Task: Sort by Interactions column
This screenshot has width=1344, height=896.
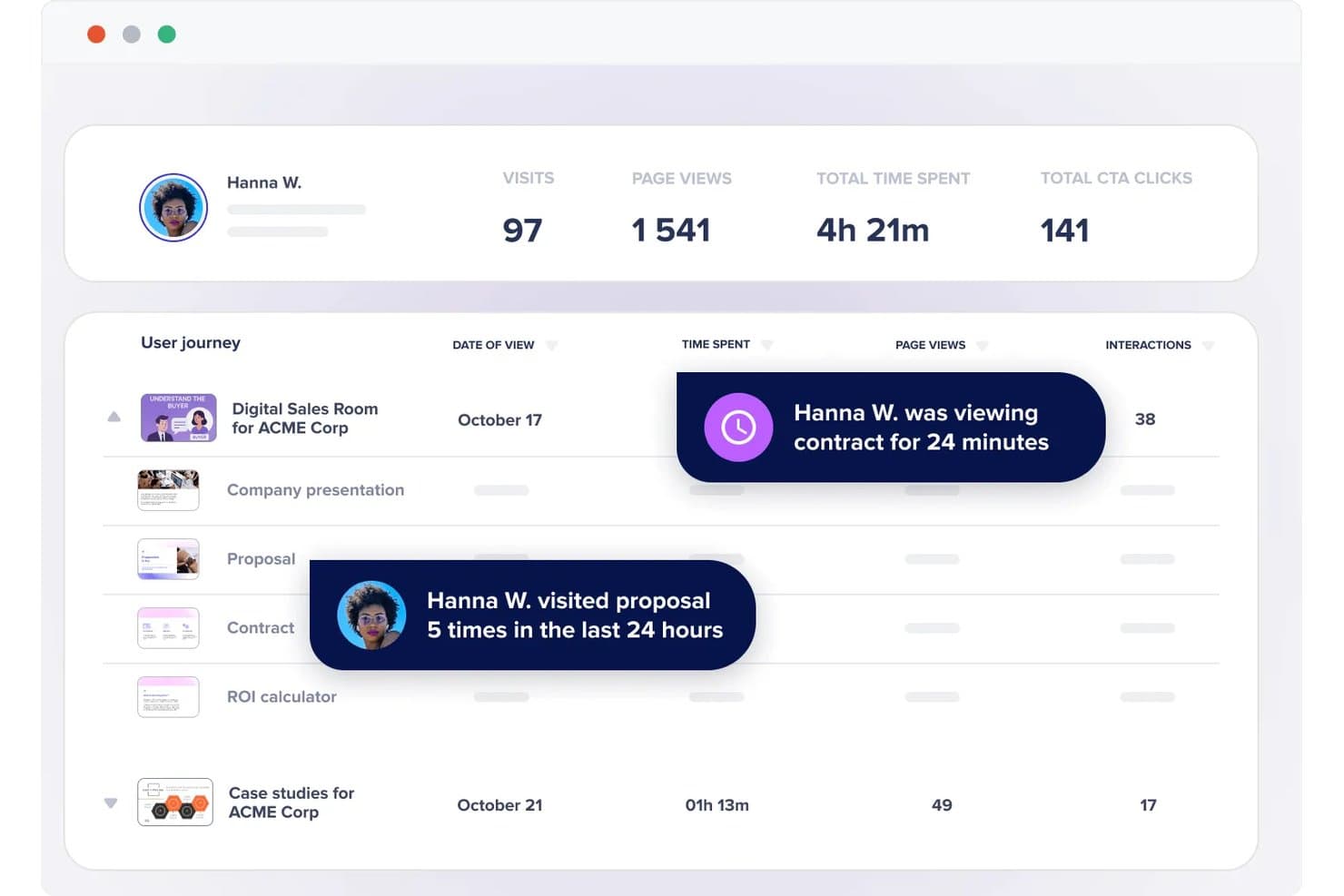Action: (1208, 345)
